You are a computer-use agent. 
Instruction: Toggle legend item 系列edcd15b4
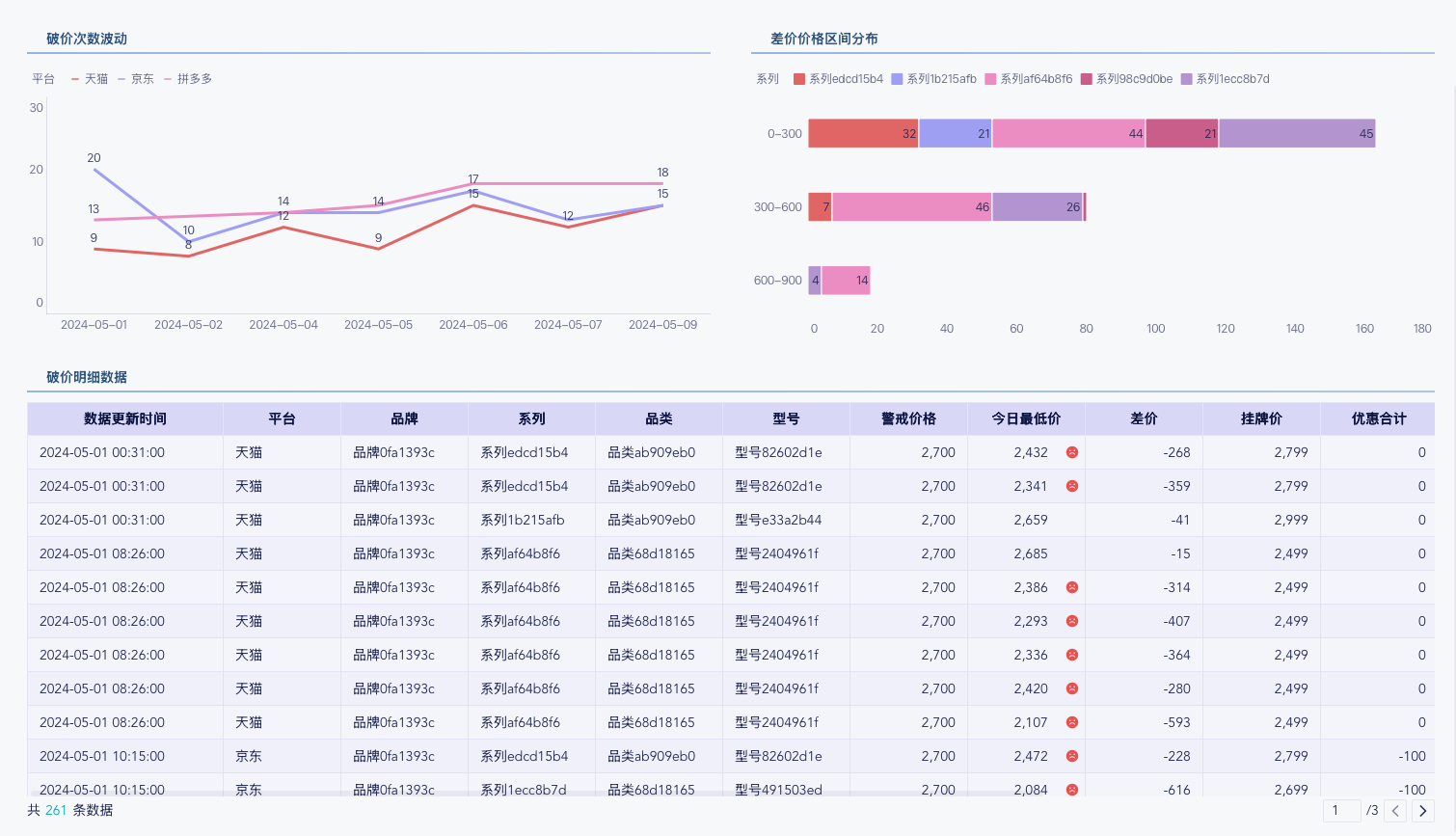(x=838, y=79)
